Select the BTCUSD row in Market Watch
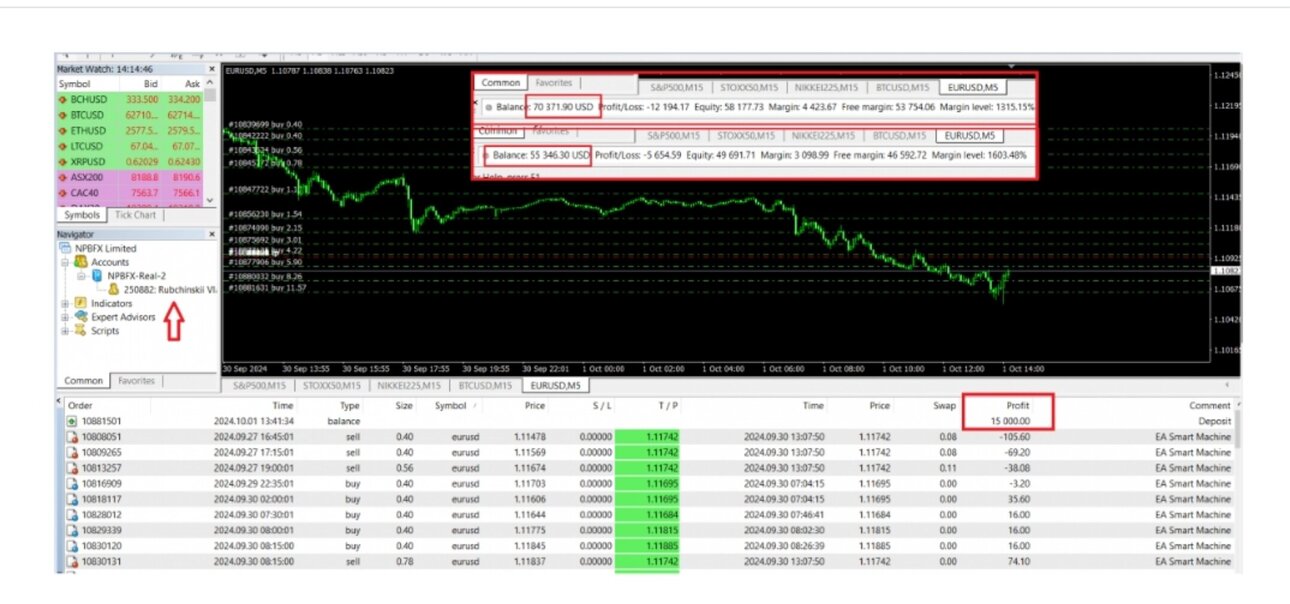1290x604 pixels. pos(130,115)
